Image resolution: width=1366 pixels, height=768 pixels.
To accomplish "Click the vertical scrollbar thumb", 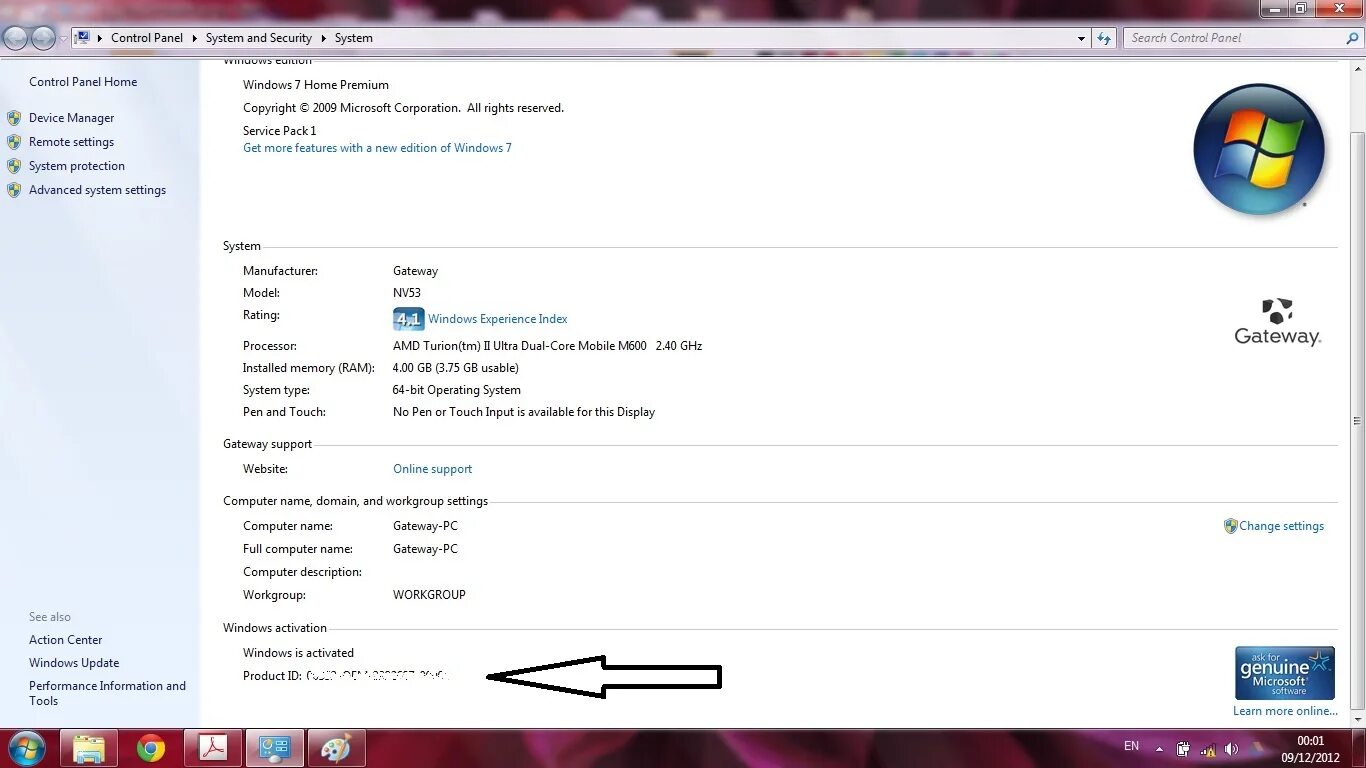I will tap(1357, 421).
